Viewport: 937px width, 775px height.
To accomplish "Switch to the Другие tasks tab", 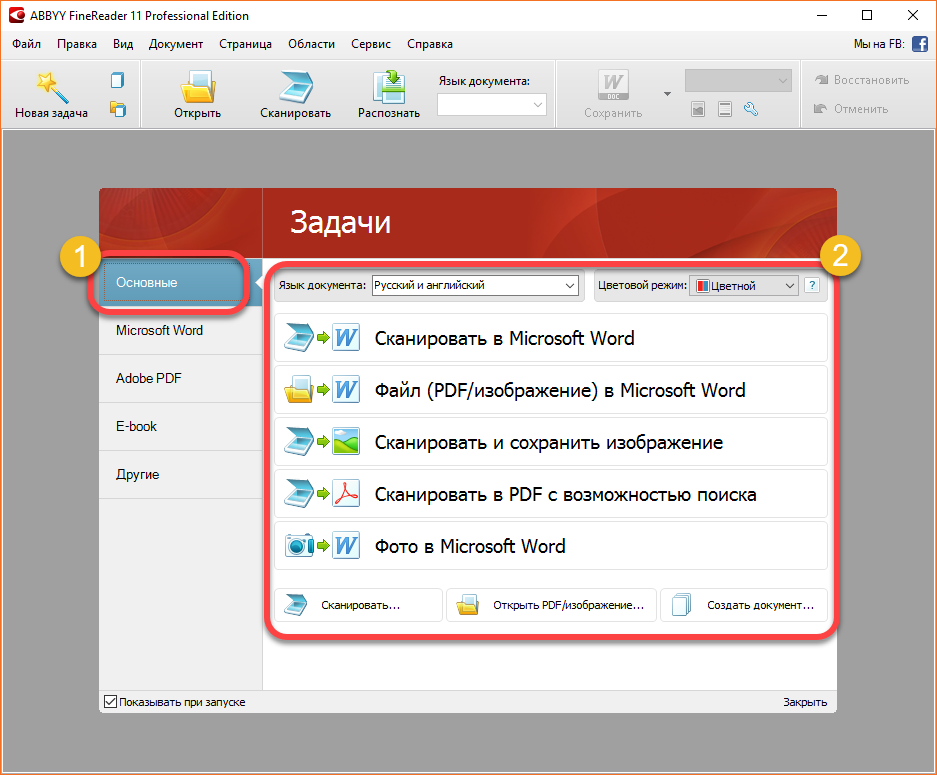I will tap(180, 474).
